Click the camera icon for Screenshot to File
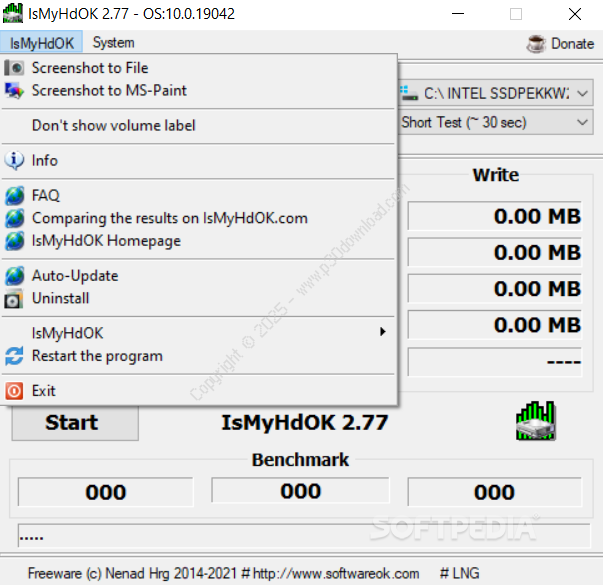 [x=14, y=68]
